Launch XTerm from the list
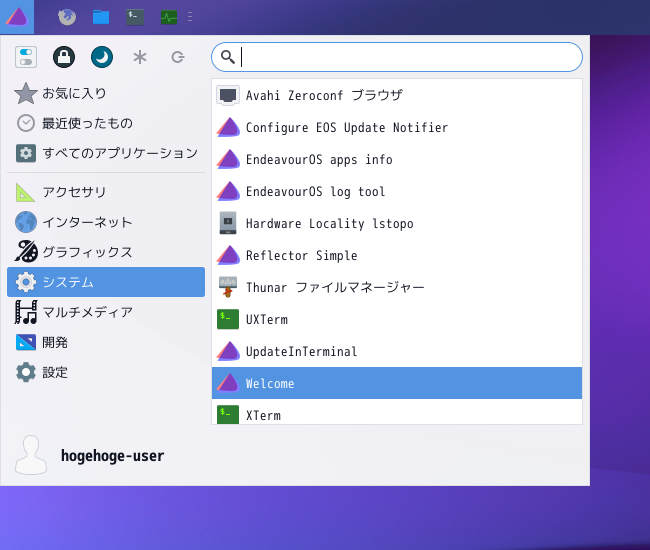 pyautogui.click(x=397, y=412)
